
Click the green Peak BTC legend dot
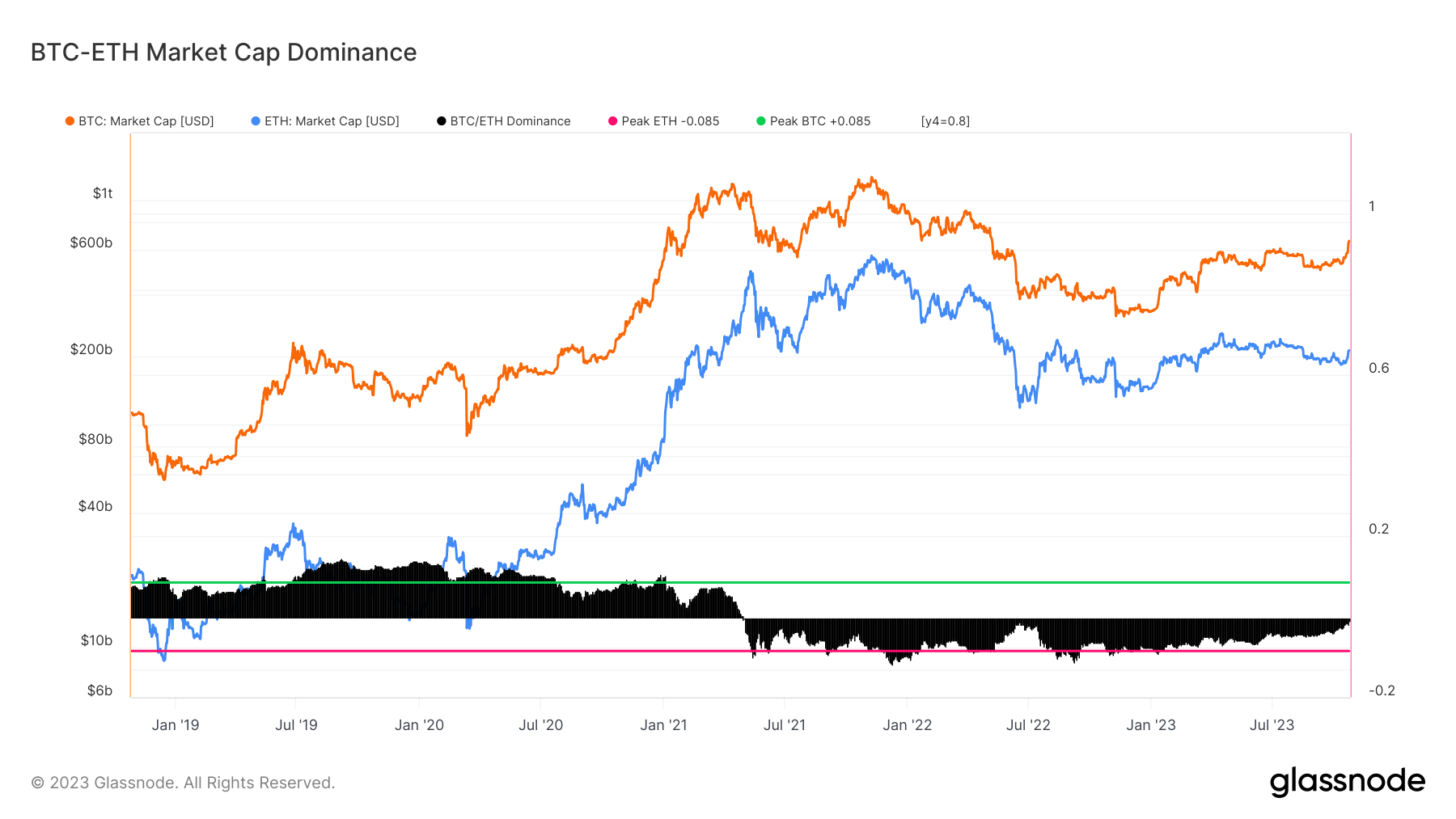[x=760, y=121]
